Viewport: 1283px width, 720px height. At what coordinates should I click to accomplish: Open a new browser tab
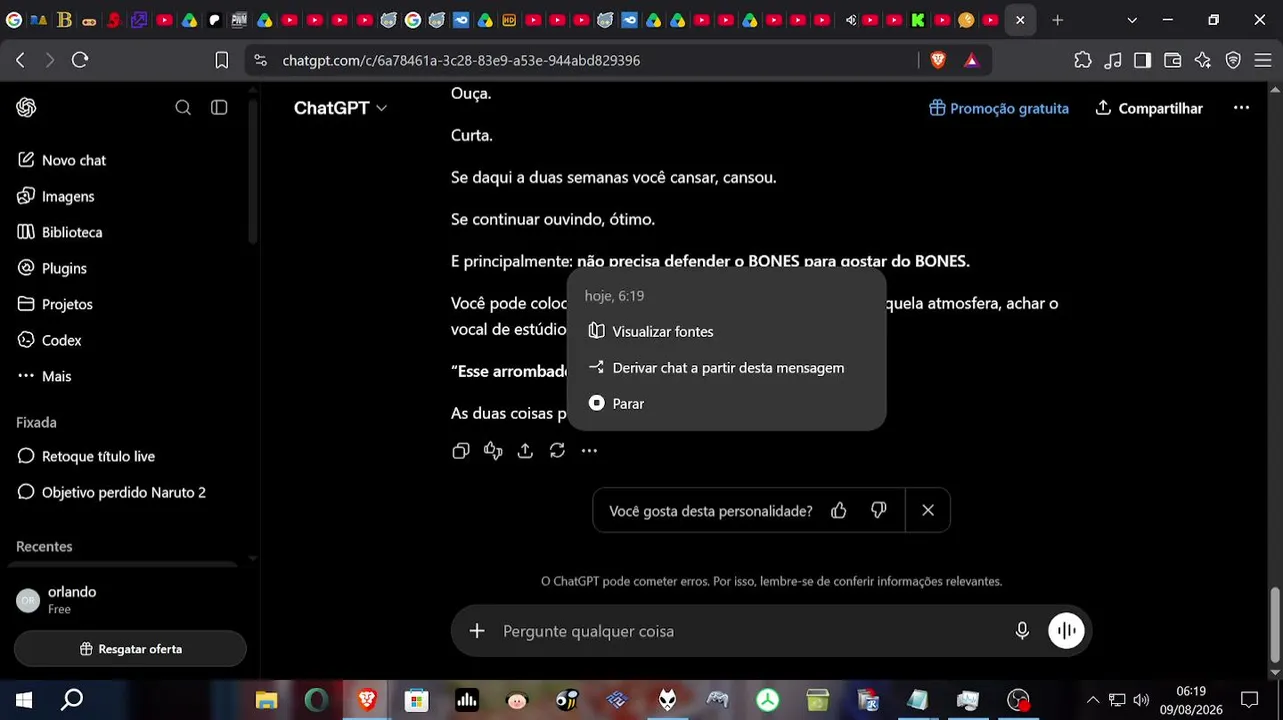point(1057,20)
